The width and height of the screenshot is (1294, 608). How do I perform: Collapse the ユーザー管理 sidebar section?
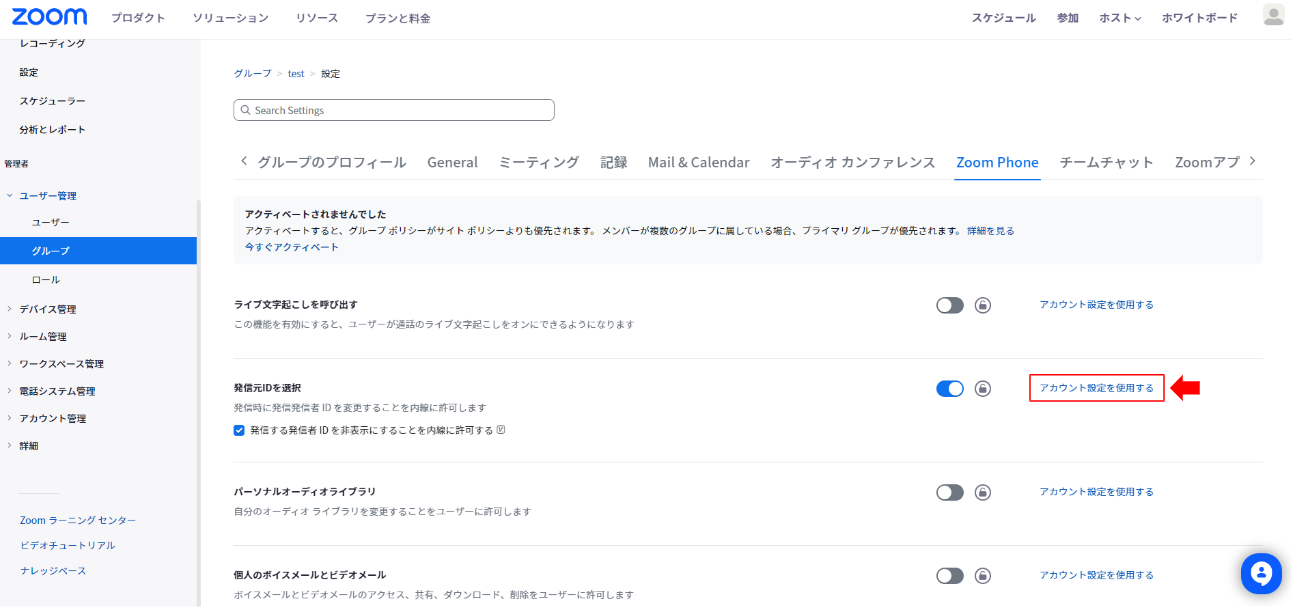tap(47, 196)
